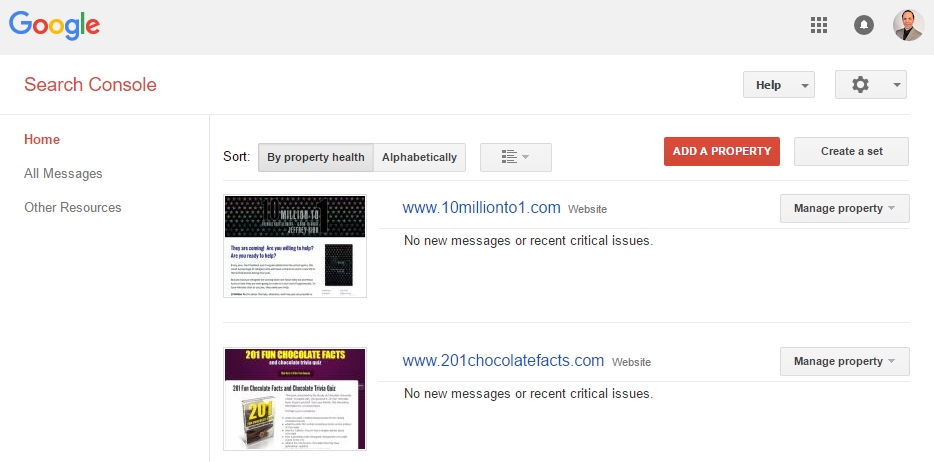Open the Google apps grid icon

(819, 25)
